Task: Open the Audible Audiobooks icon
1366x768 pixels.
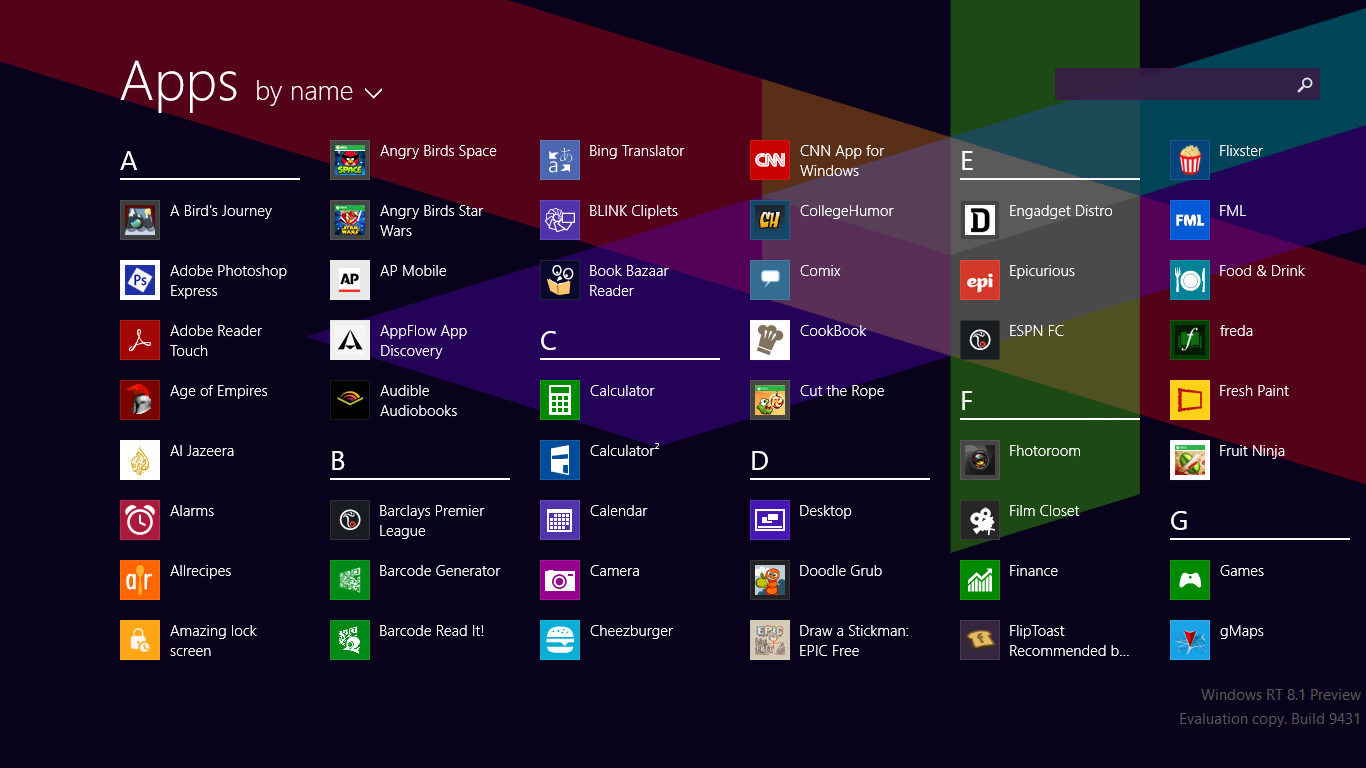Action: pos(350,400)
